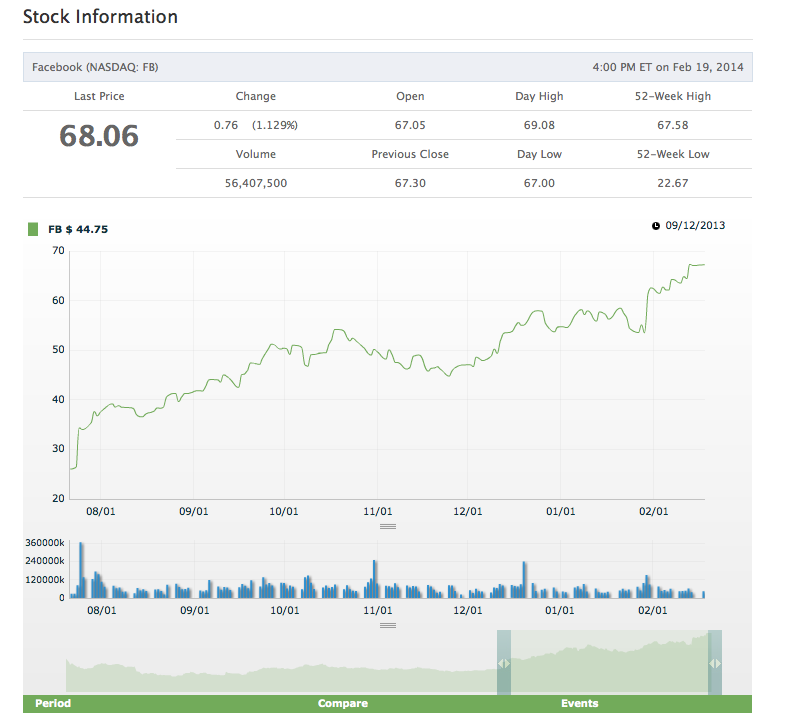Click the left range selector handle
The width and height of the screenshot is (786, 719).
[504, 662]
